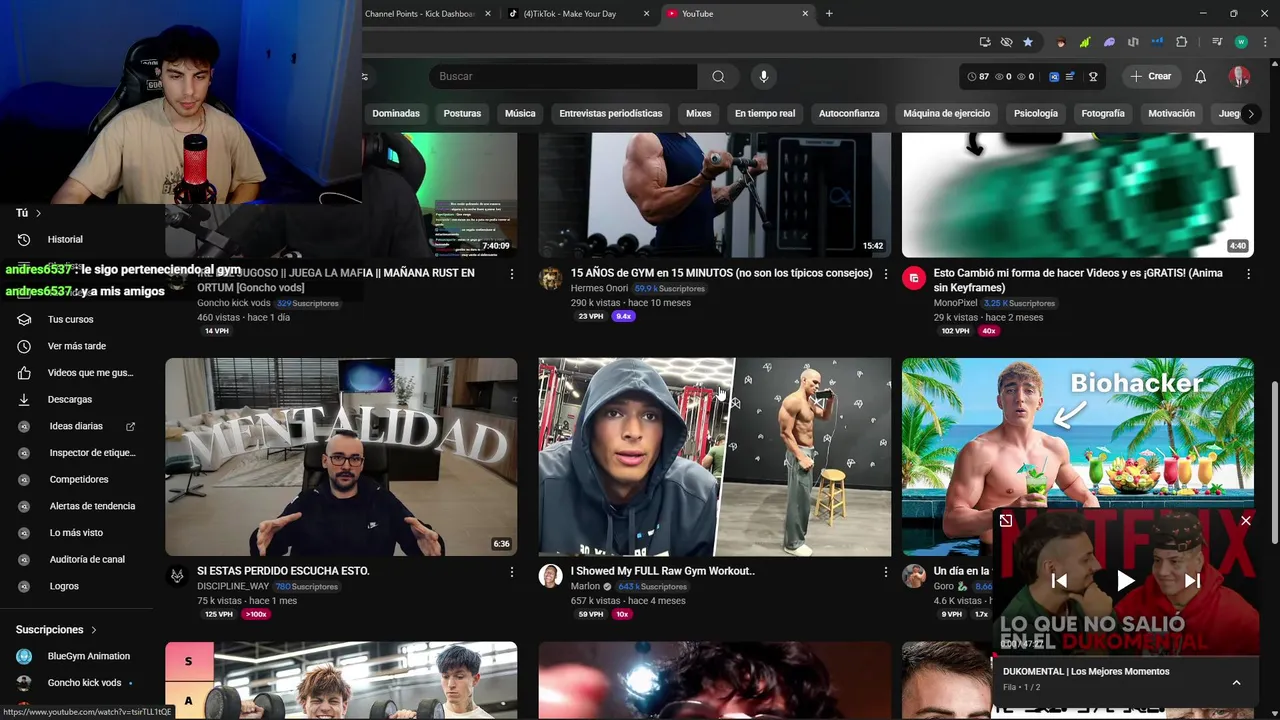Click the vidIQ trophy icon
This screenshot has width=1280, height=720.
(1093, 77)
